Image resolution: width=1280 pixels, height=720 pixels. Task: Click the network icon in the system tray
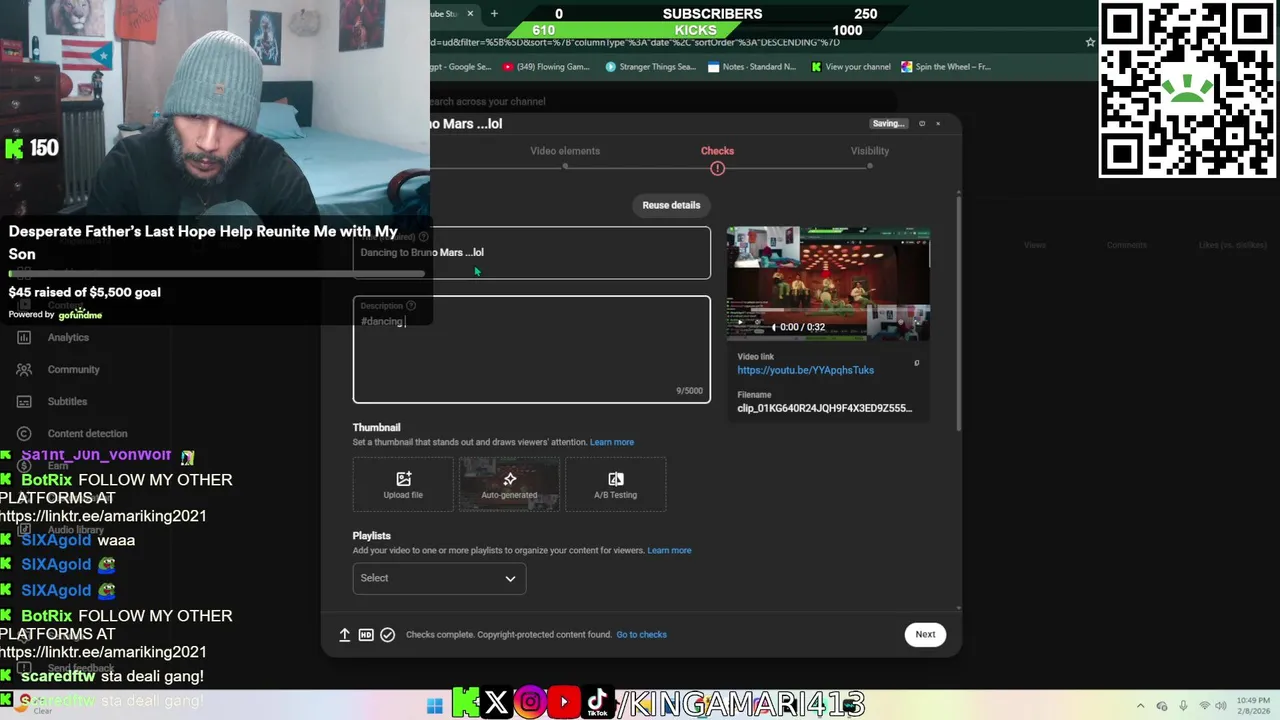pos(1205,706)
